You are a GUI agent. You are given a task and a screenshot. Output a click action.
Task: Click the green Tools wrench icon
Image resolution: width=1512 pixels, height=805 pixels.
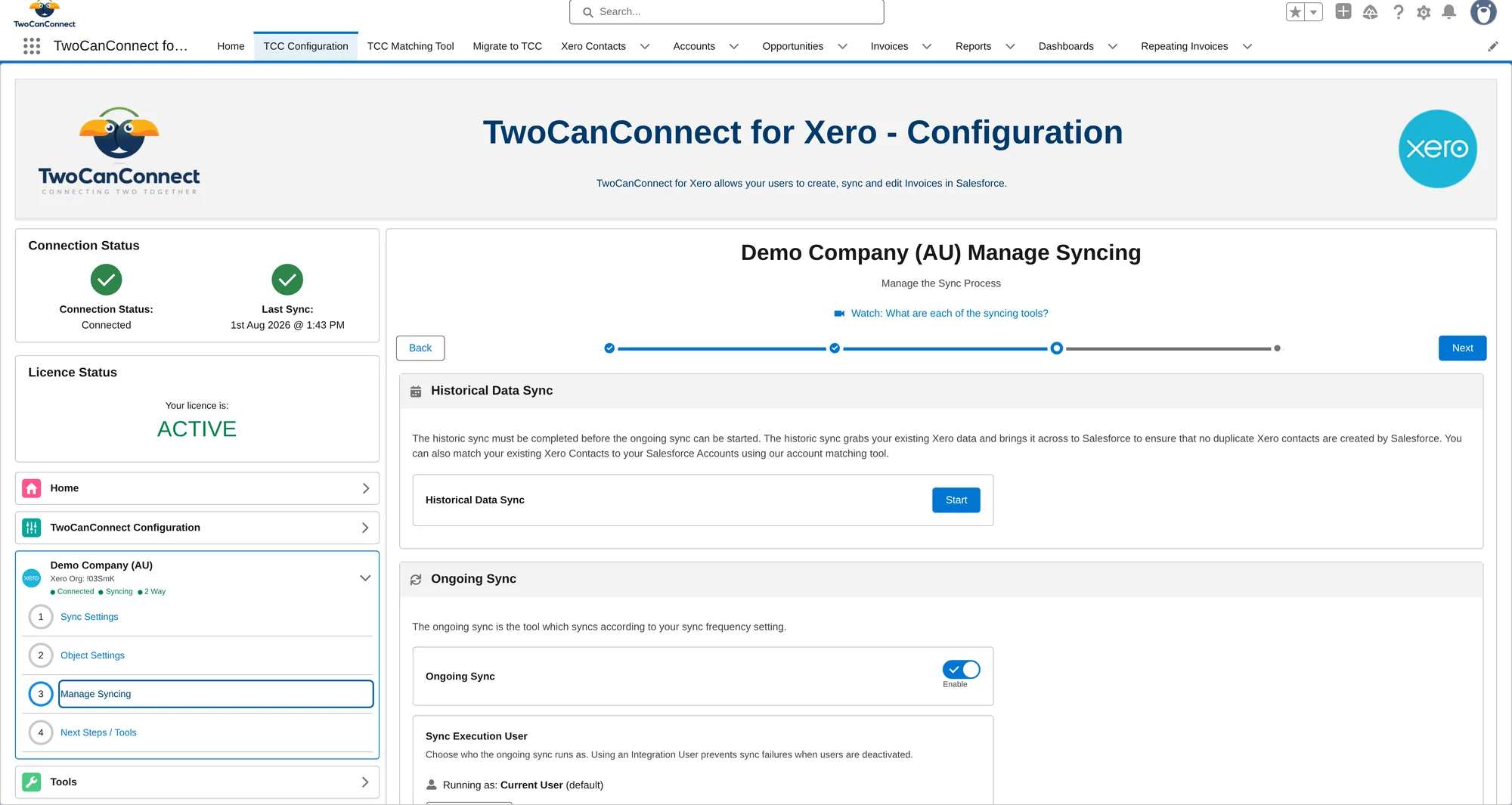pyautogui.click(x=32, y=782)
